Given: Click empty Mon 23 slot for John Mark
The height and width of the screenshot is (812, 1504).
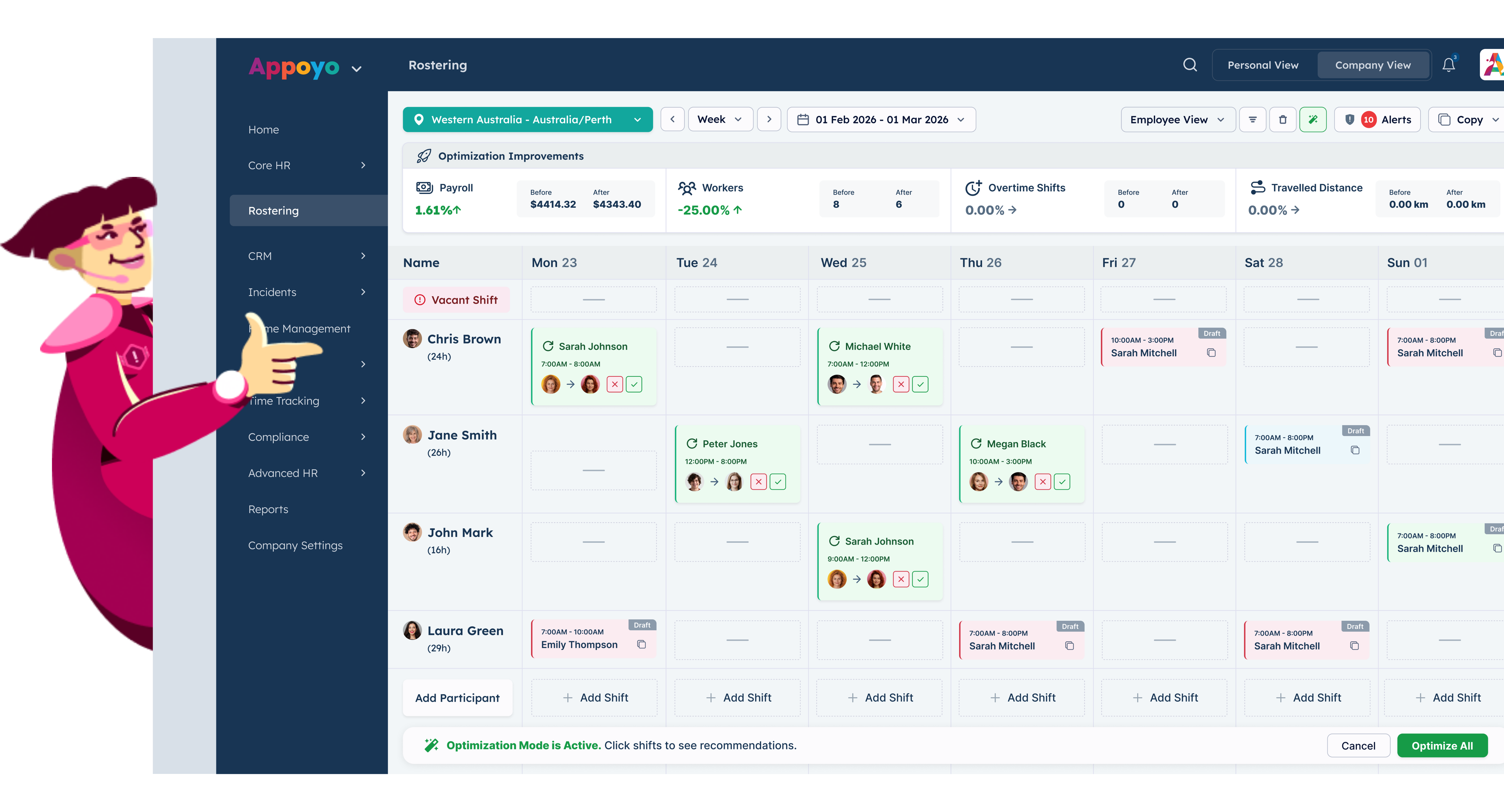Looking at the screenshot, I should (x=594, y=542).
